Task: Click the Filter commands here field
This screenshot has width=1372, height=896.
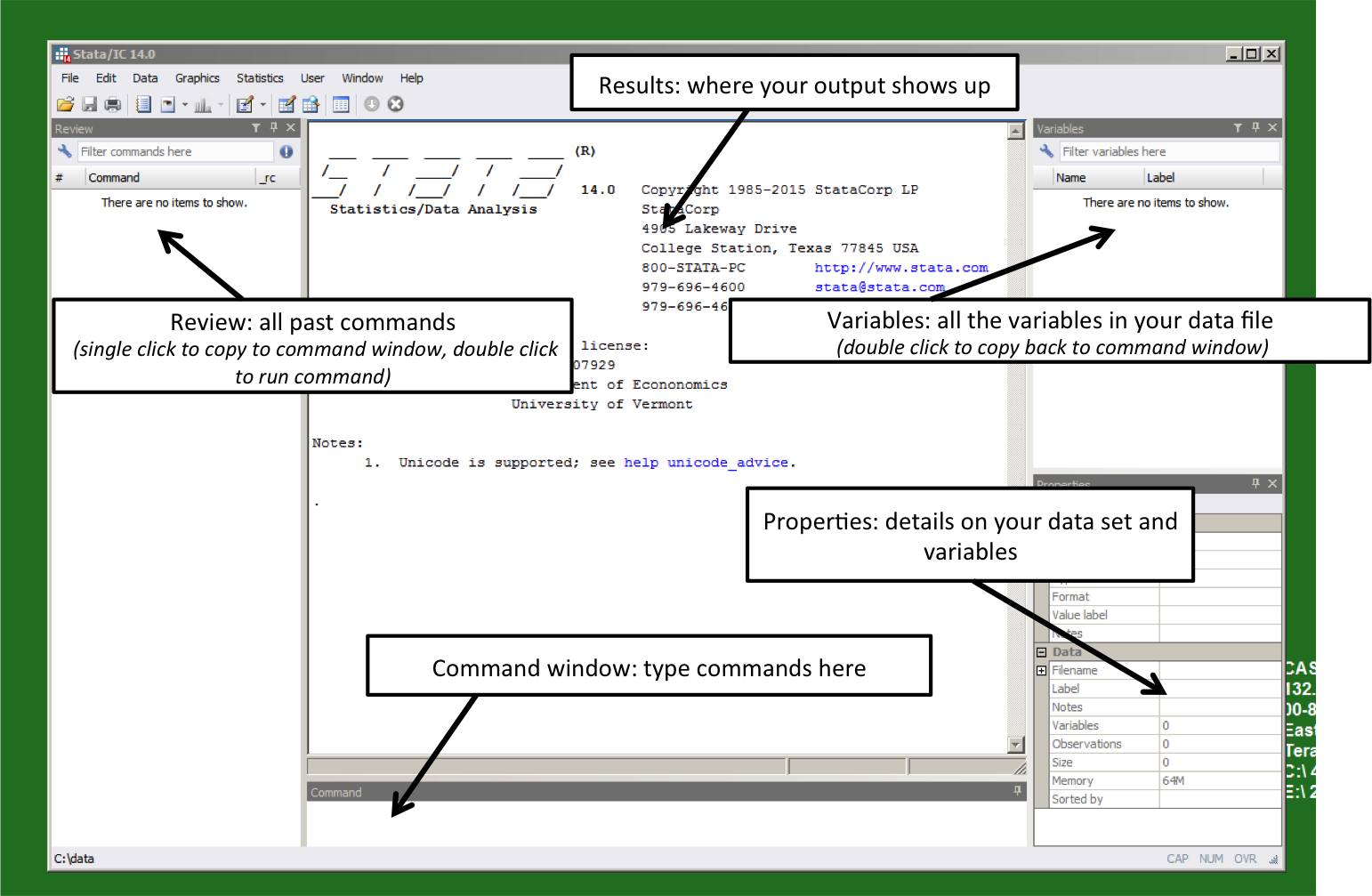Action: 175,152
